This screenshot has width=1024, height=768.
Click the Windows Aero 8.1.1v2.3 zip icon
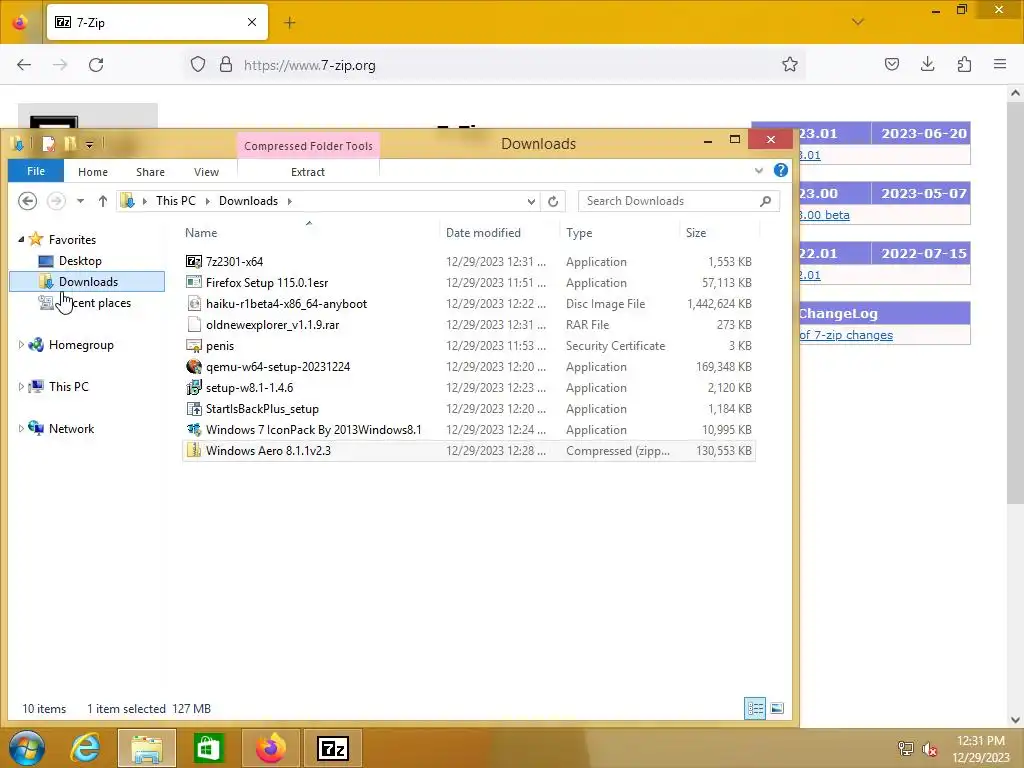pyautogui.click(x=193, y=451)
